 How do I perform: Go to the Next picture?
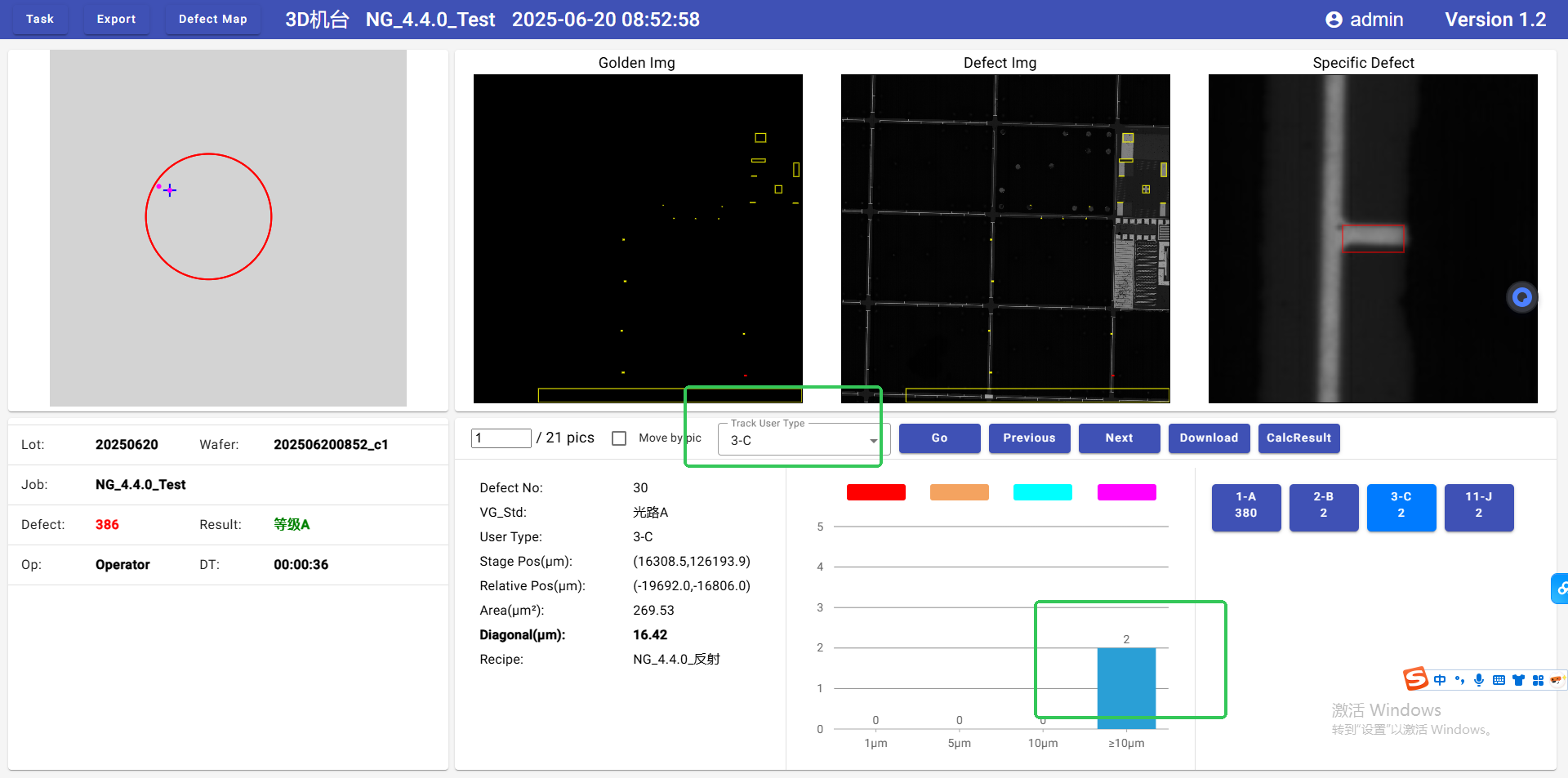pyautogui.click(x=1119, y=438)
